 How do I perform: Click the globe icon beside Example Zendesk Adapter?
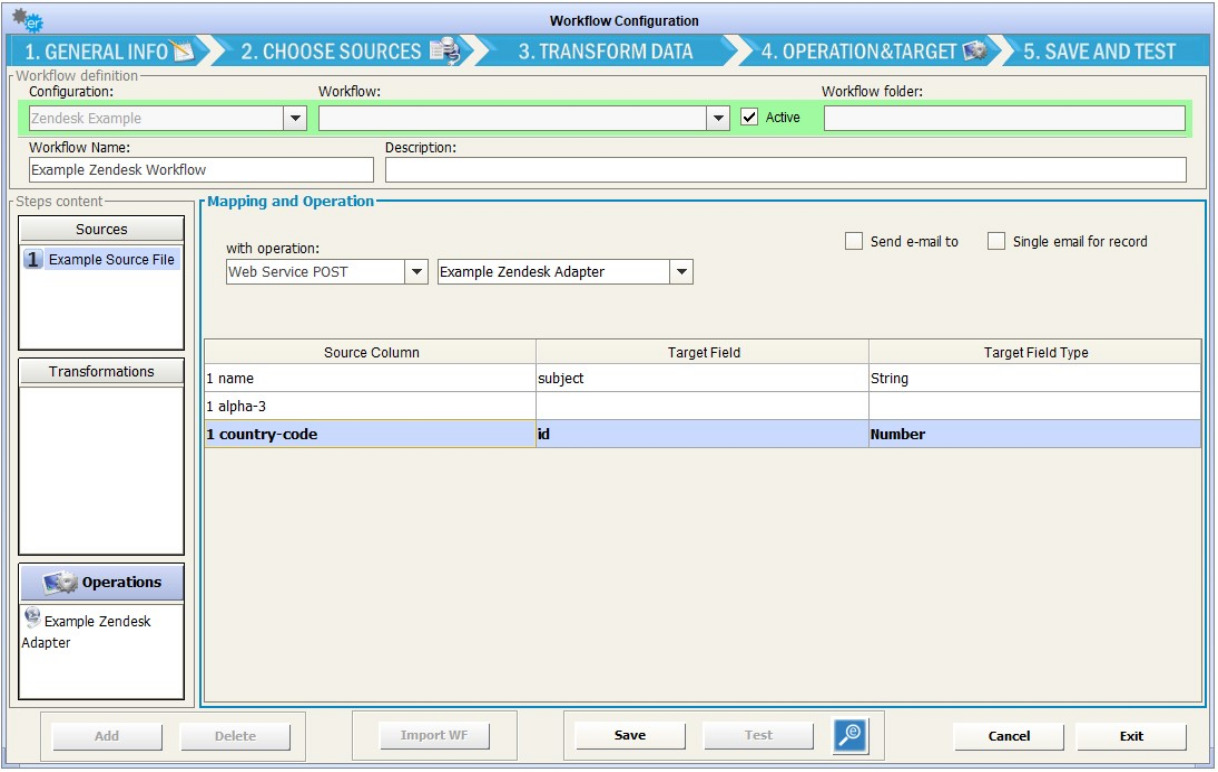(31, 619)
